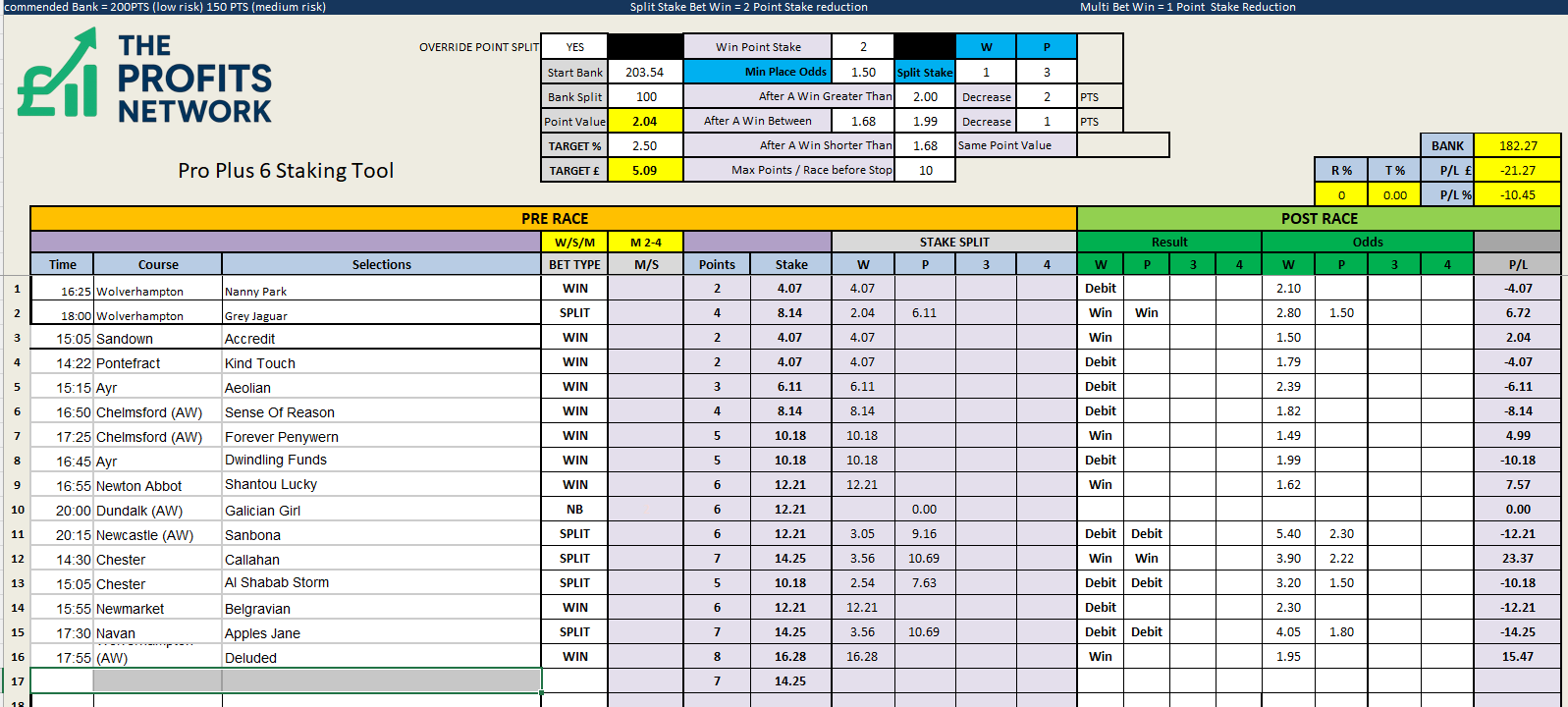Select the bet type cell for Galician Girl

pos(574,510)
